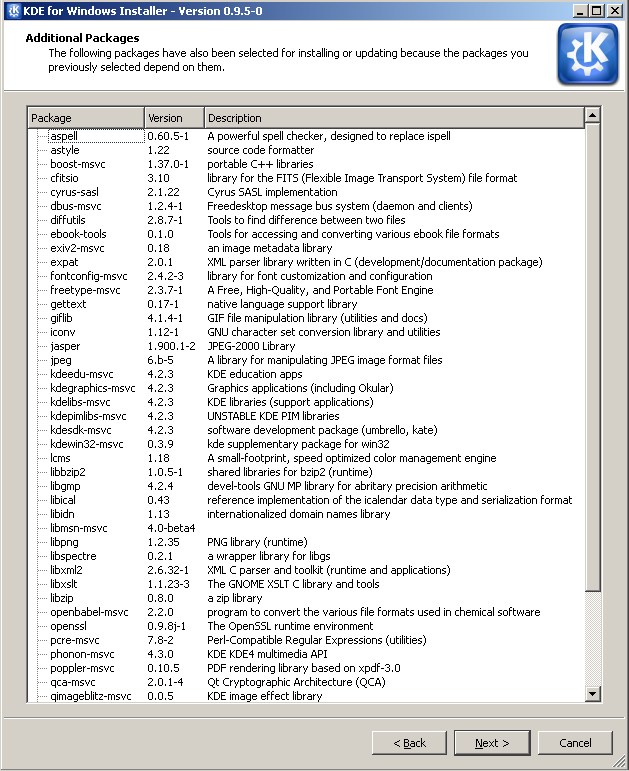Go back with the Back button

click(x=409, y=743)
